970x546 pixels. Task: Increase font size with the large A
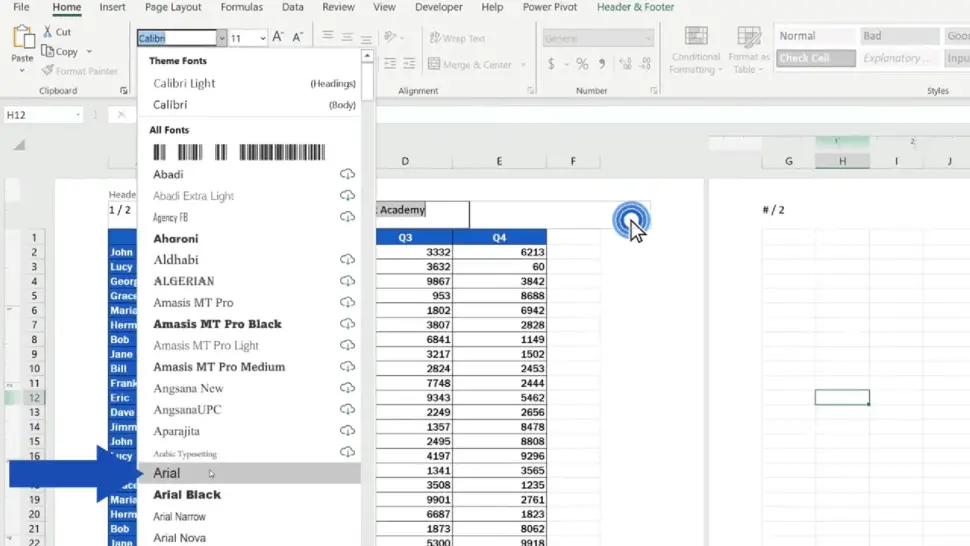(x=278, y=38)
